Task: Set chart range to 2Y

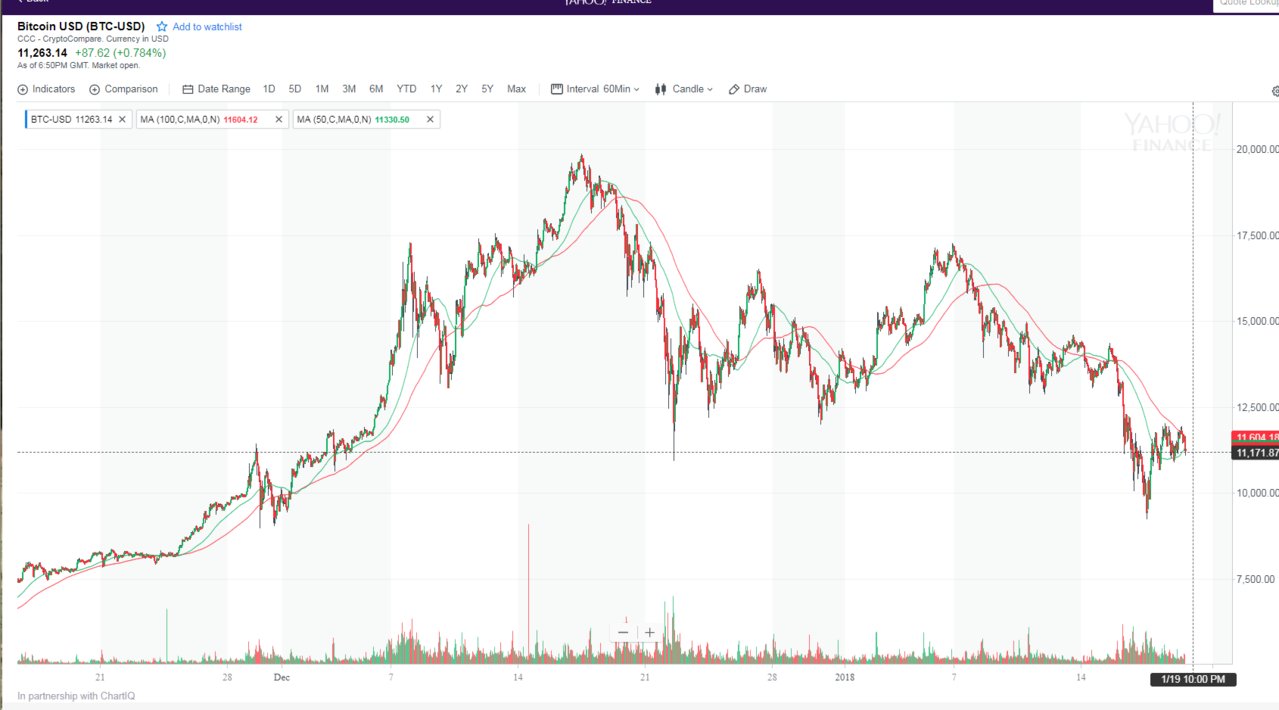Action: pos(462,89)
